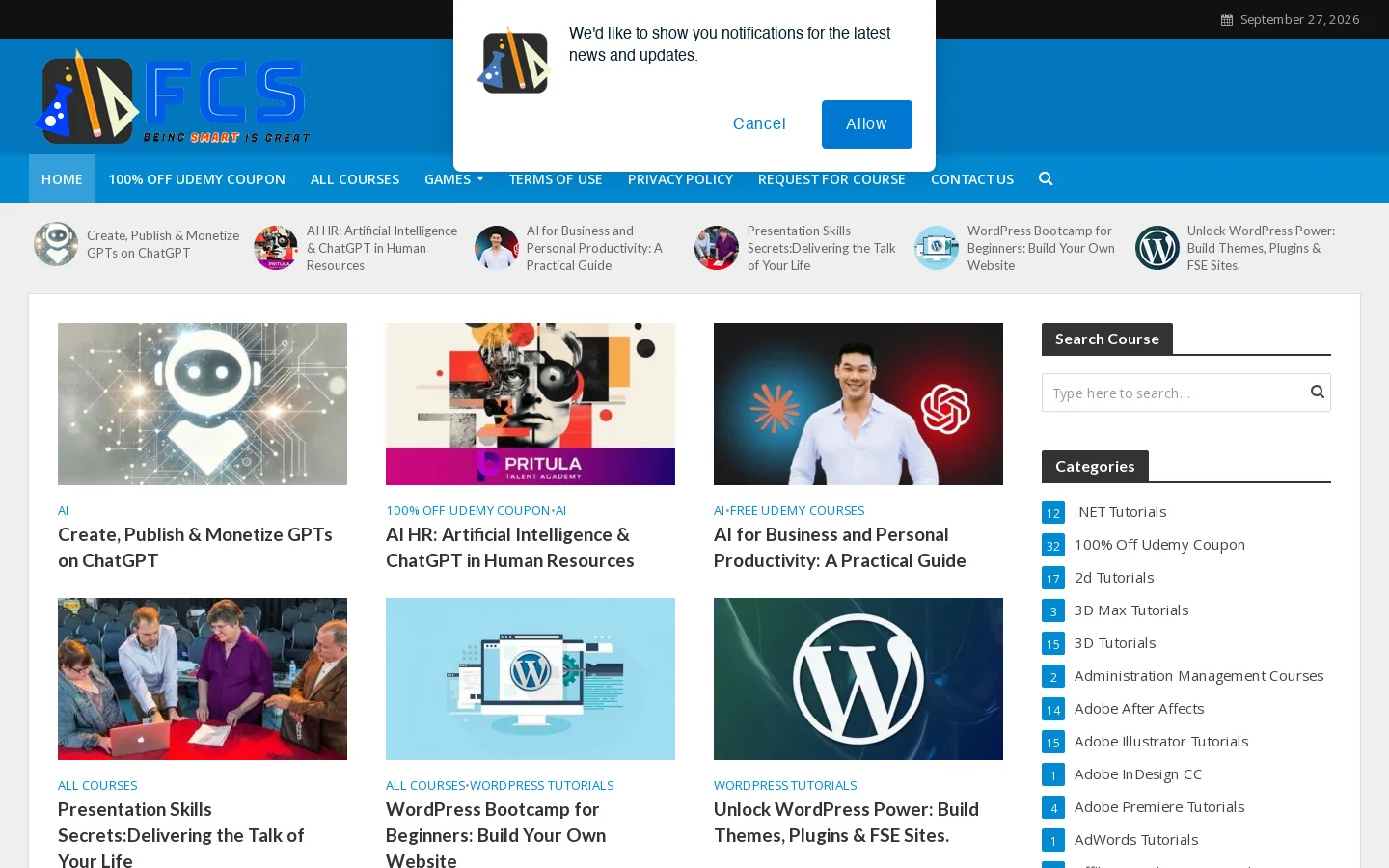The image size is (1389, 868).
Task: Open round thumbnail for AI for Business ticker item
Action: point(497,248)
